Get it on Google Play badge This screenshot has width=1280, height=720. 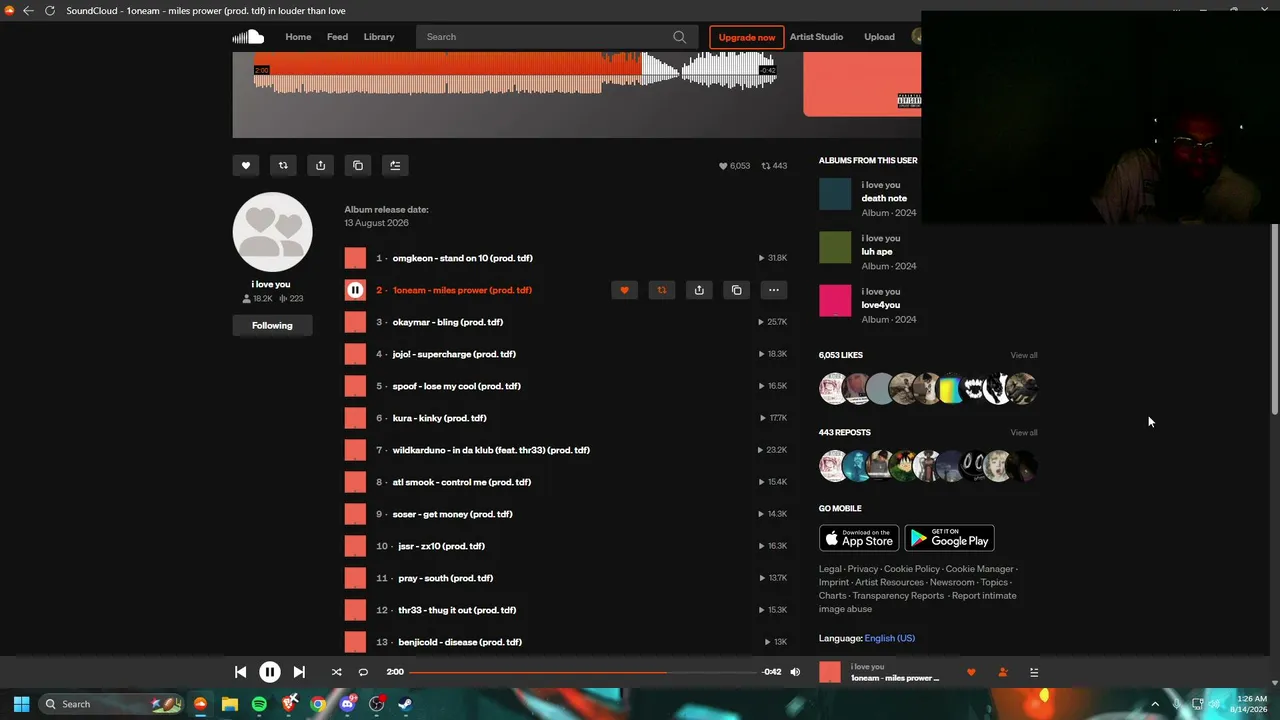pyautogui.click(x=949, y=538)
